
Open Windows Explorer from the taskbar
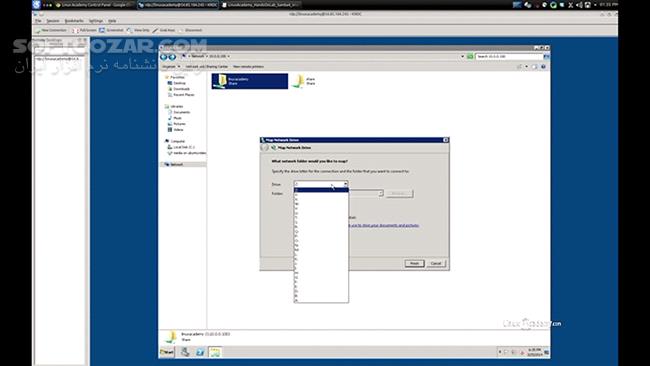tap(215, 352)
